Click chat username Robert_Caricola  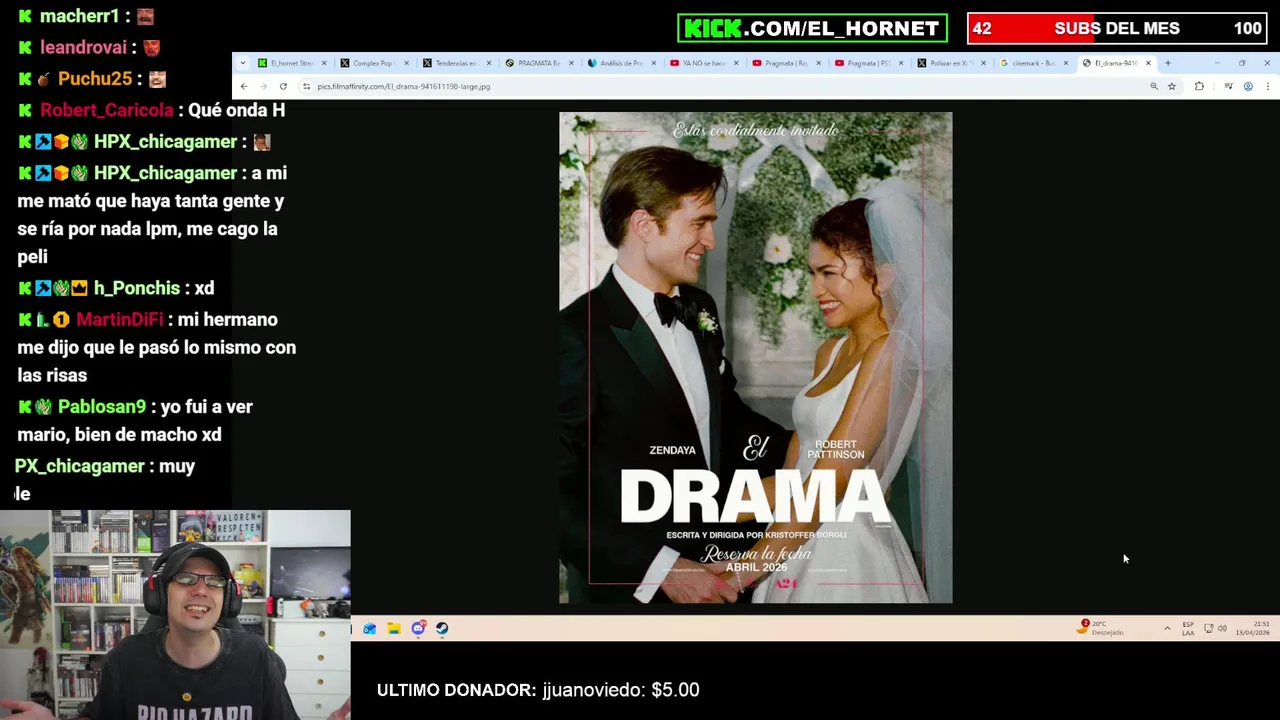point(106,110)
